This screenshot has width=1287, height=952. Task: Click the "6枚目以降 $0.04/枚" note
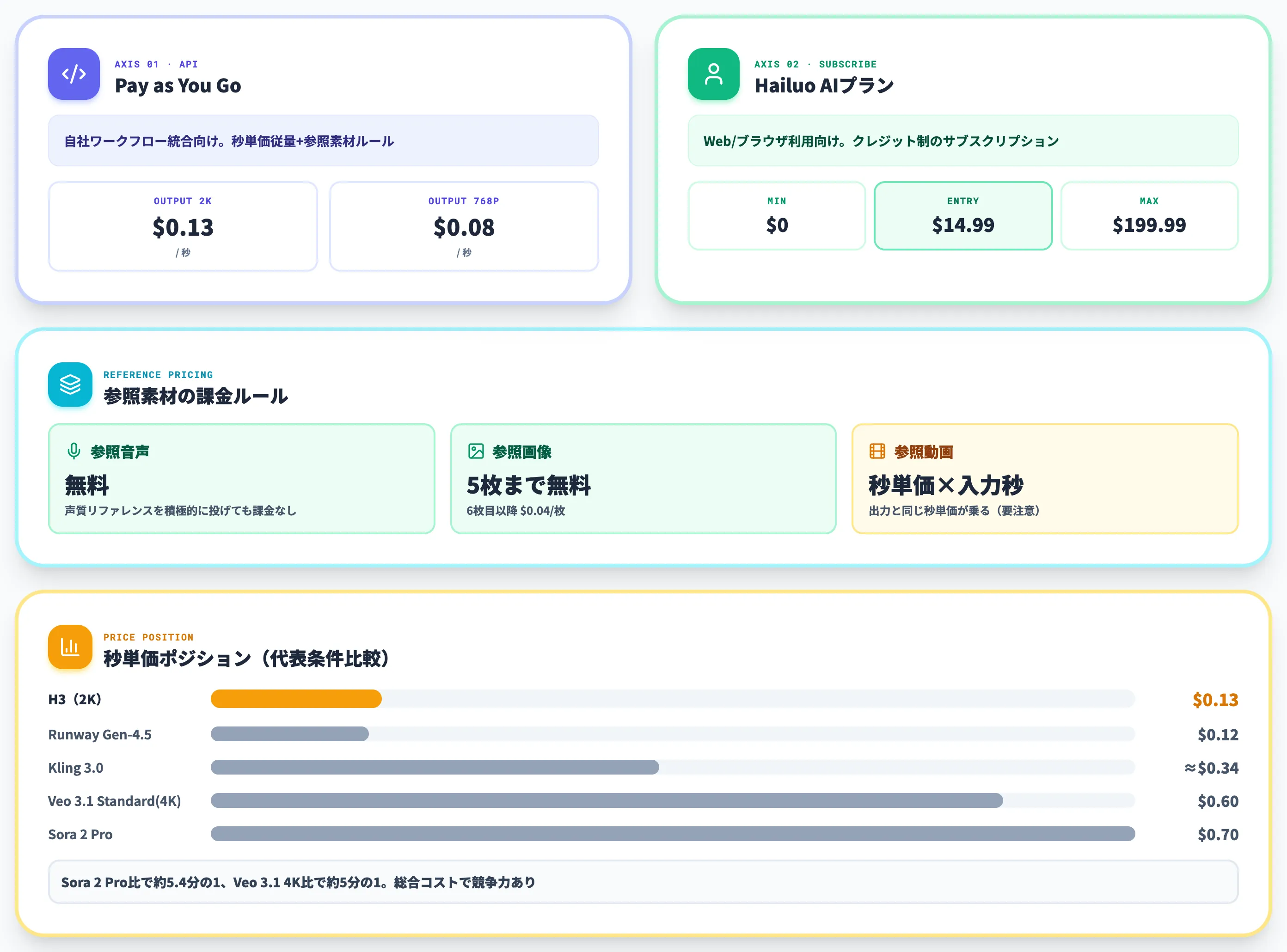coord(516,511)
